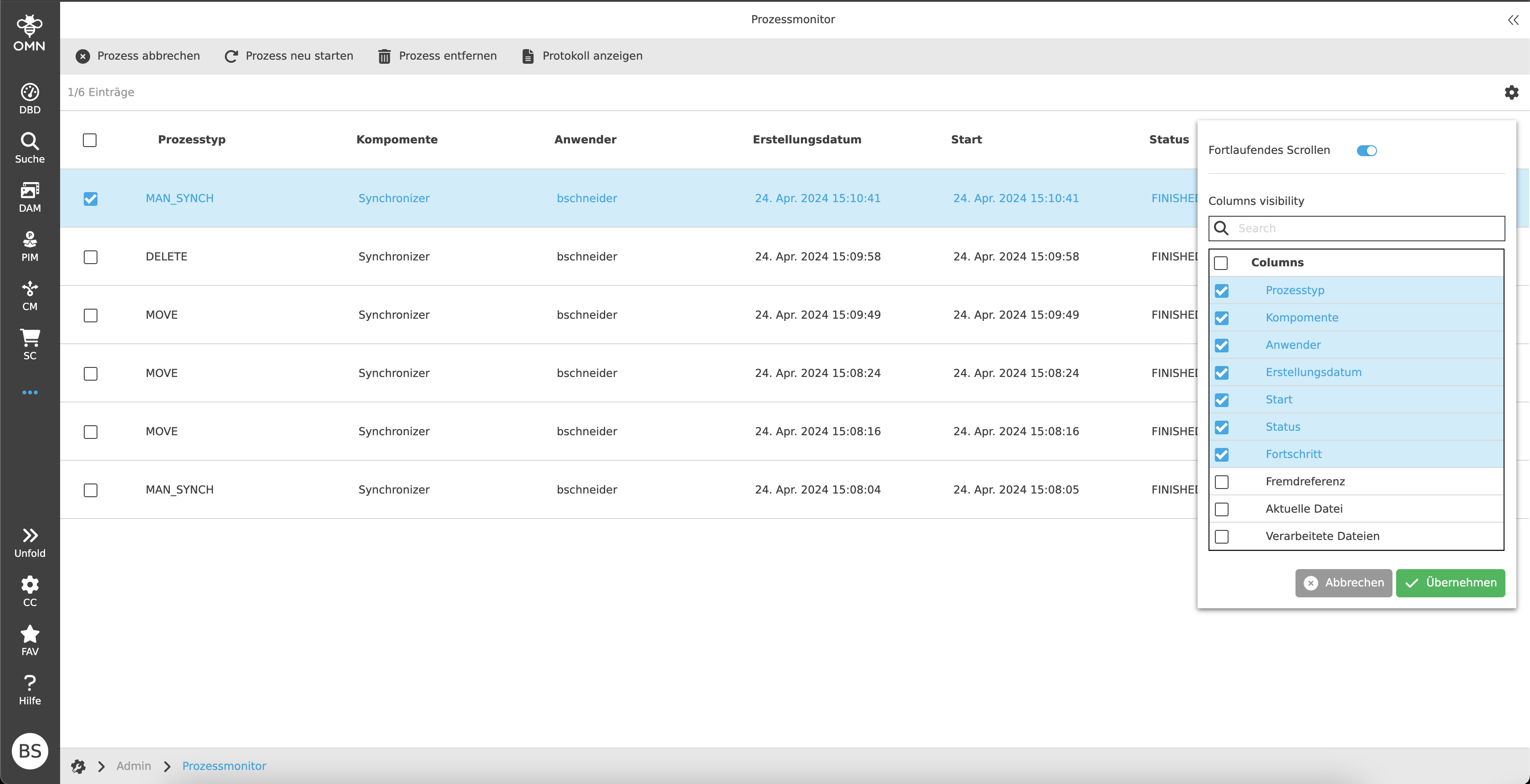
Task: Show more modules via three dots
Action: (30, 392)
